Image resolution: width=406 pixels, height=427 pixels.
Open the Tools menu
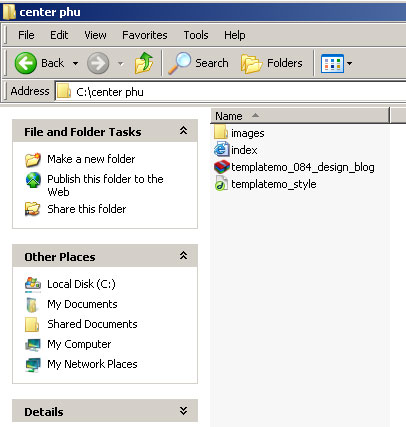pyautogui.click(x=196, y=35)
